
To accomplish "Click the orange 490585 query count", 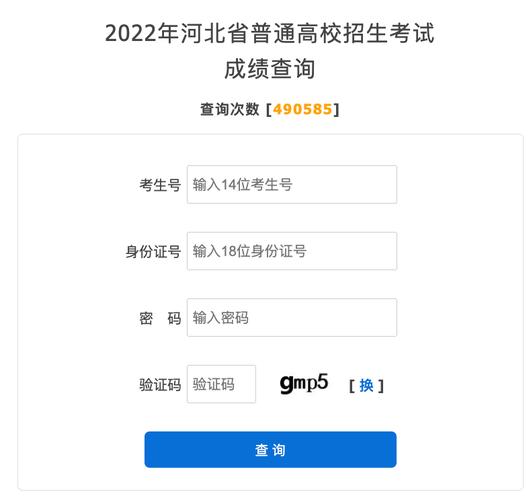I will coord(302,109).
